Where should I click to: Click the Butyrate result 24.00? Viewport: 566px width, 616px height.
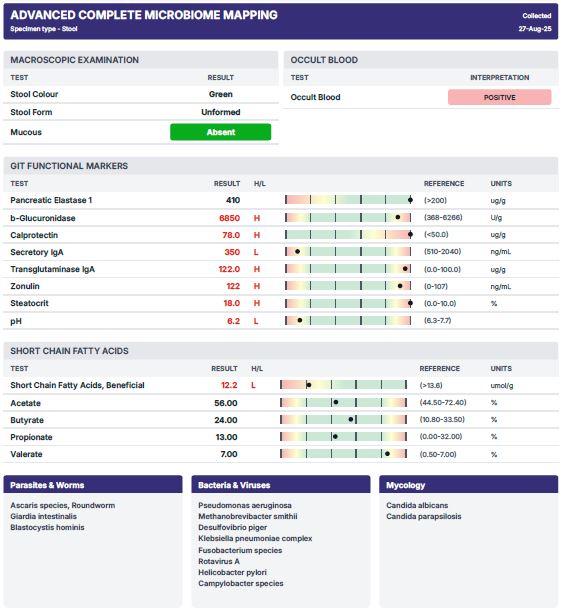click(x=226, y=420)
